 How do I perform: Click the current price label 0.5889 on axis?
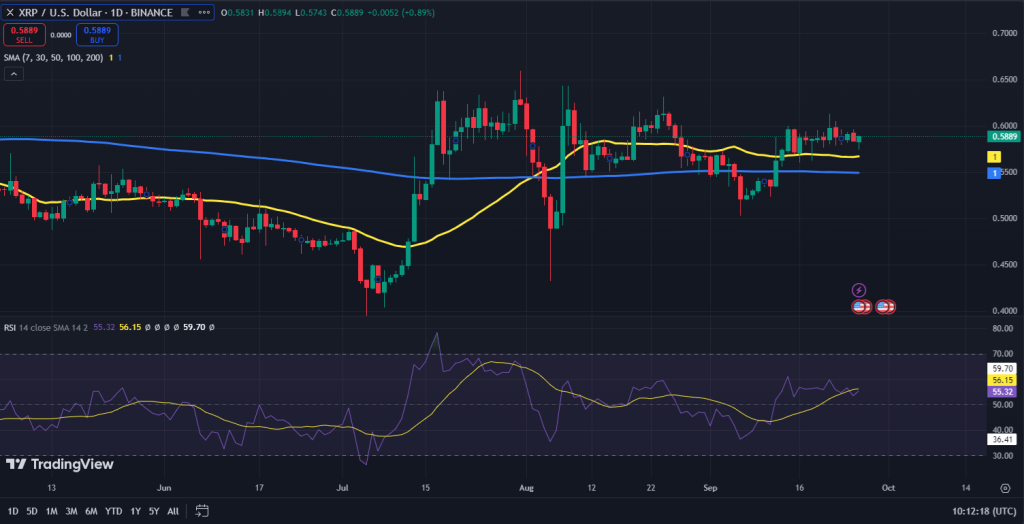point(1002,137)
